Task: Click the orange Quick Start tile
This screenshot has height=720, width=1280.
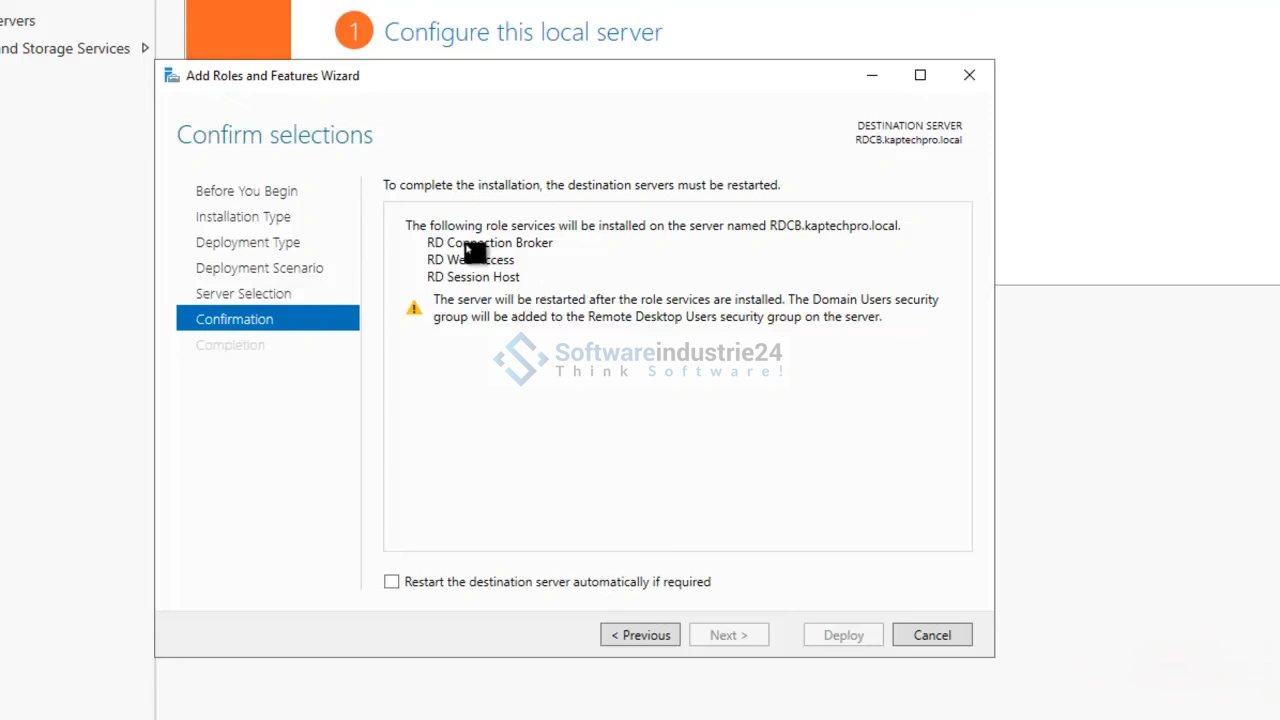Action: click(238, 30)
